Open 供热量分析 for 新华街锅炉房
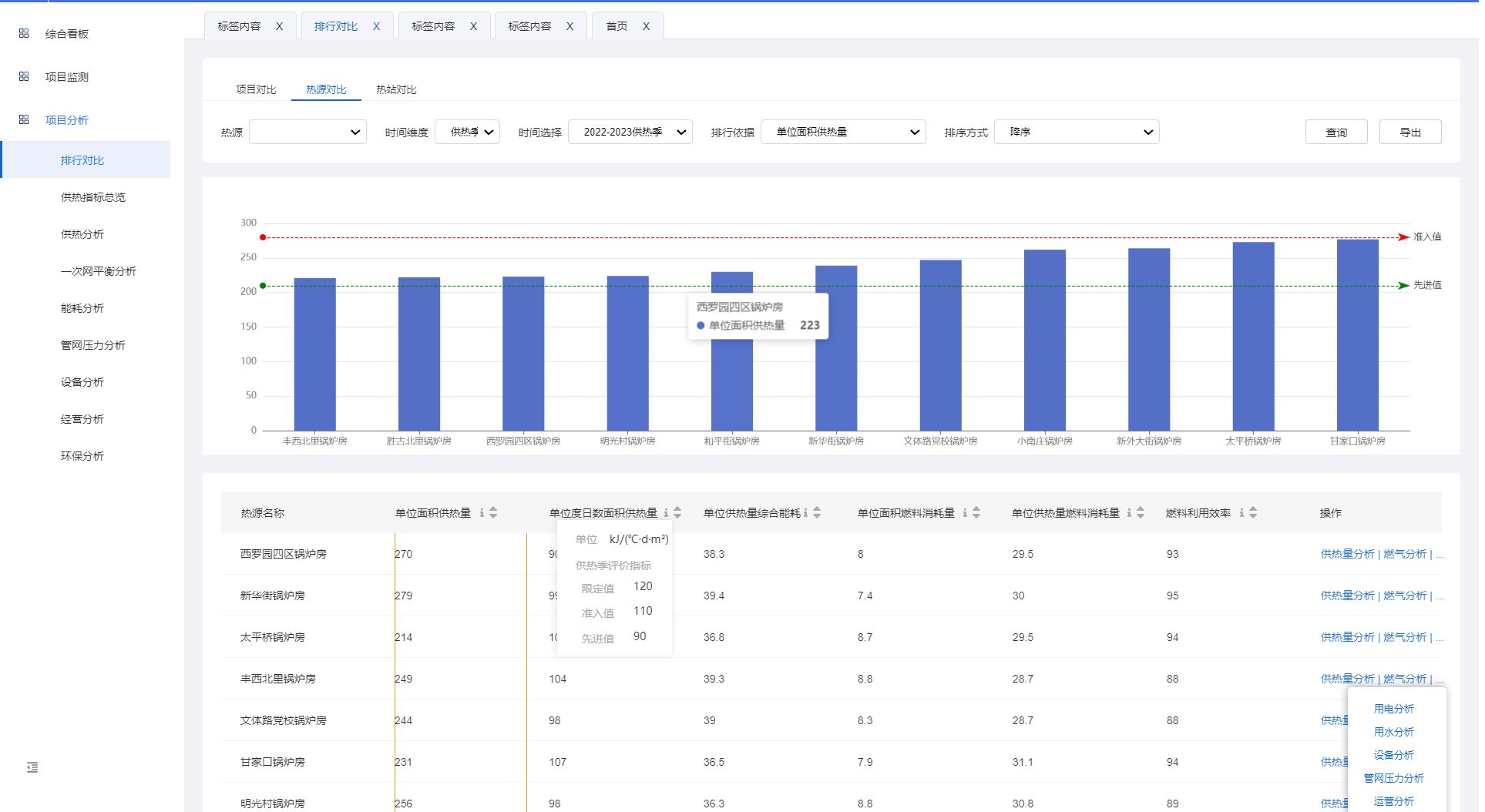The width and height of the screenshot is (1485, 812). tap(1348, 596)
